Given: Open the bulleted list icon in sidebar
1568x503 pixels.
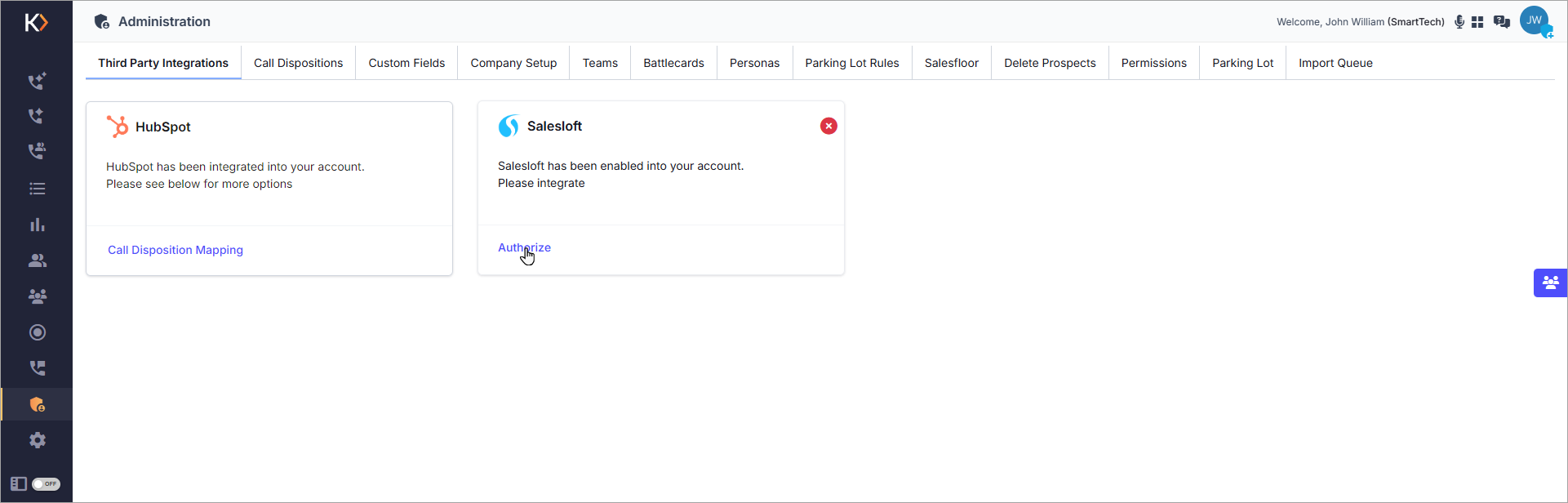Looking at the screenshot, I should (x=38, y=189).
